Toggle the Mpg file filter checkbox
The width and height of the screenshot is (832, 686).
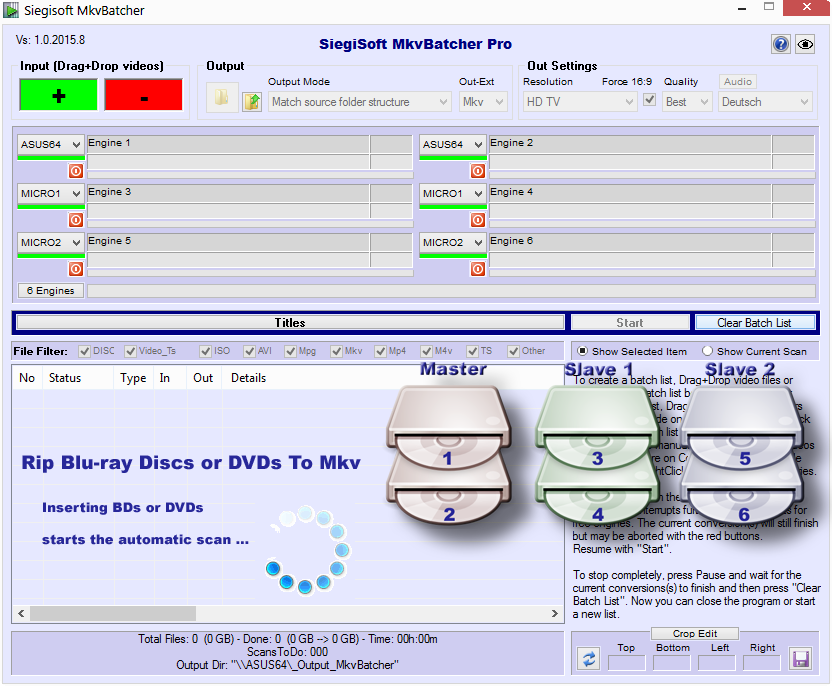(290, 351)
